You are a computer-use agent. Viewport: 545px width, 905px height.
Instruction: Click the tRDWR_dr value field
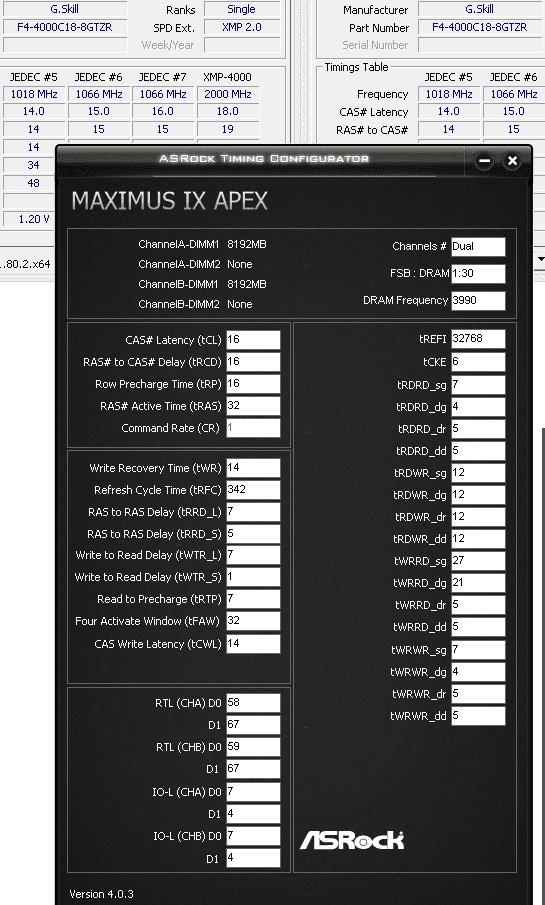[x=479, y=517]
